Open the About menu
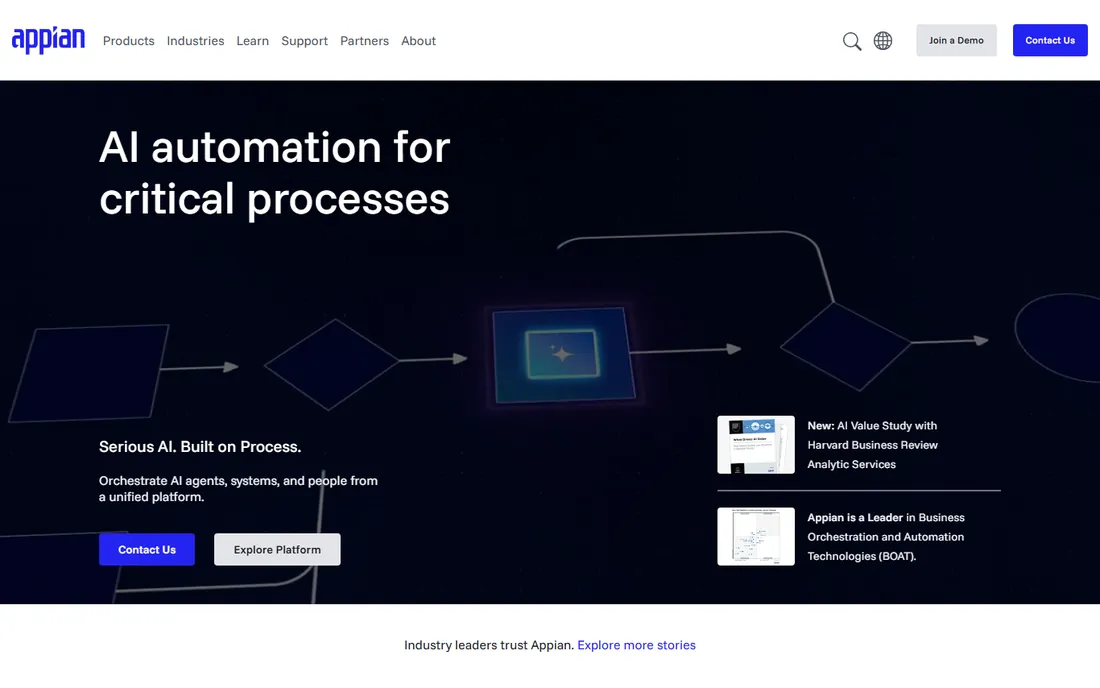1100x688 pixels. (x=418, y=41)
